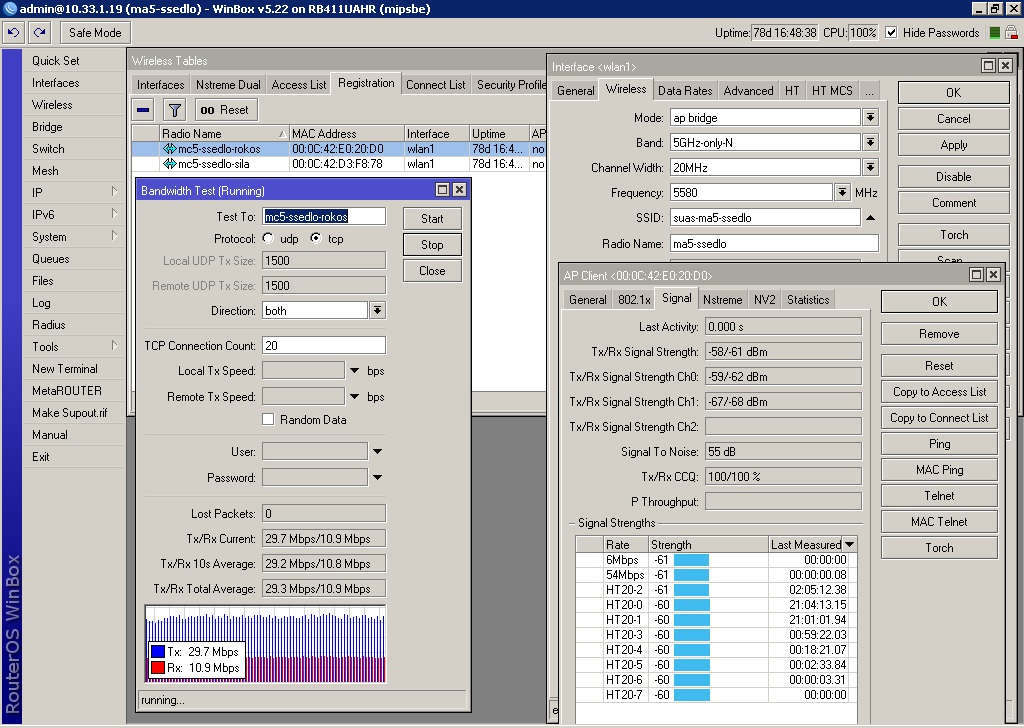Click Disable in Interface wlan1
The height and width of the screenshot is (728, 1024).
pos(953,177)
